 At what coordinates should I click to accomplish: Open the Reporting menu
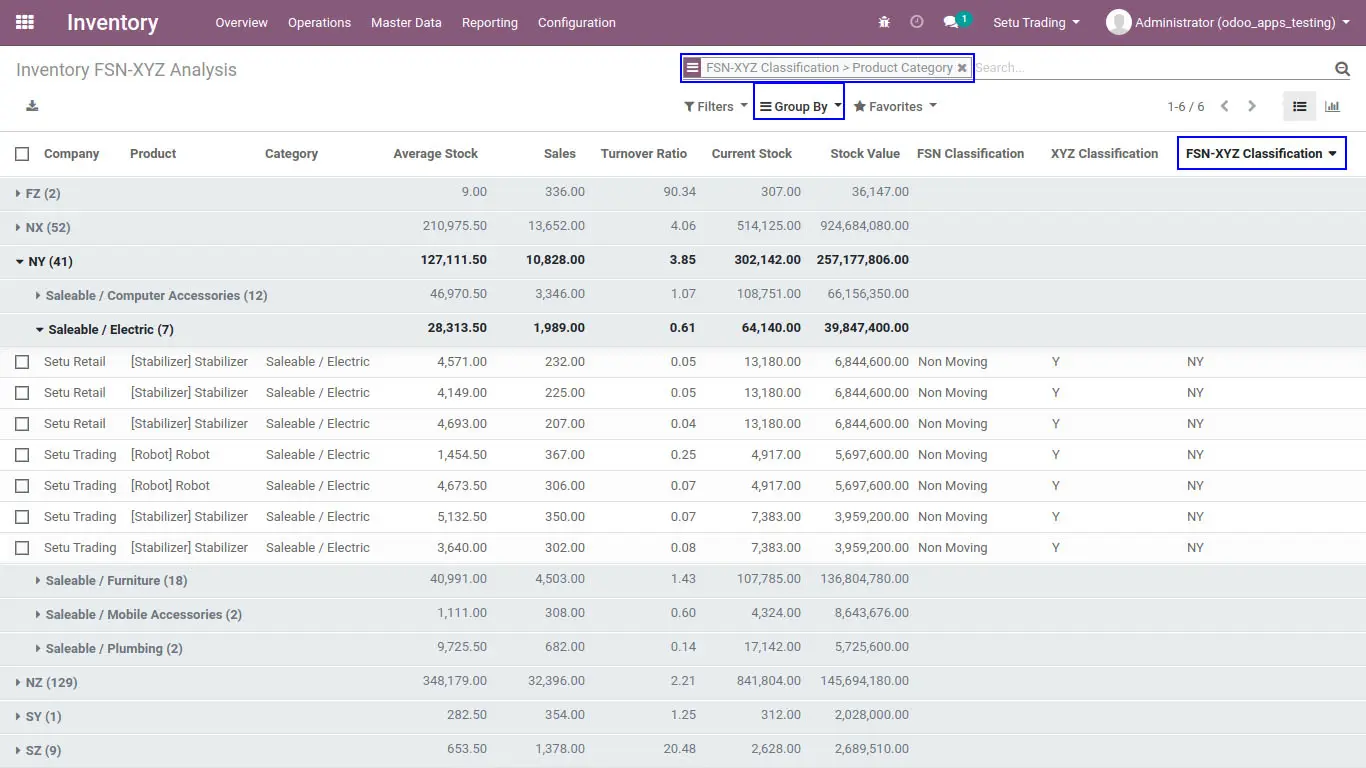pyautogui.click(x=490, y=22)
